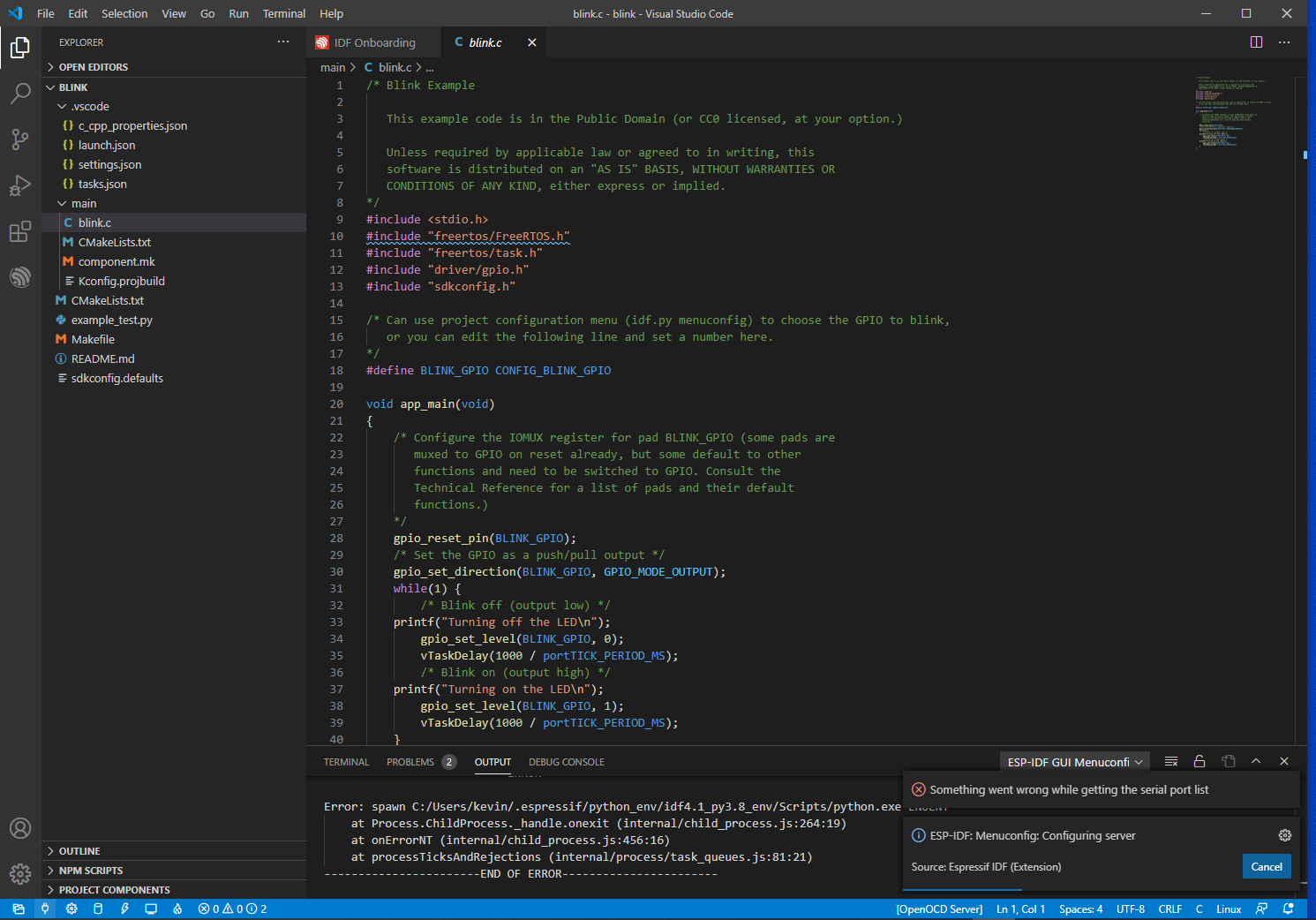Screen dimensions: 1316x920
Task: Expand the Open Editors section
Action: pos(174,67)
